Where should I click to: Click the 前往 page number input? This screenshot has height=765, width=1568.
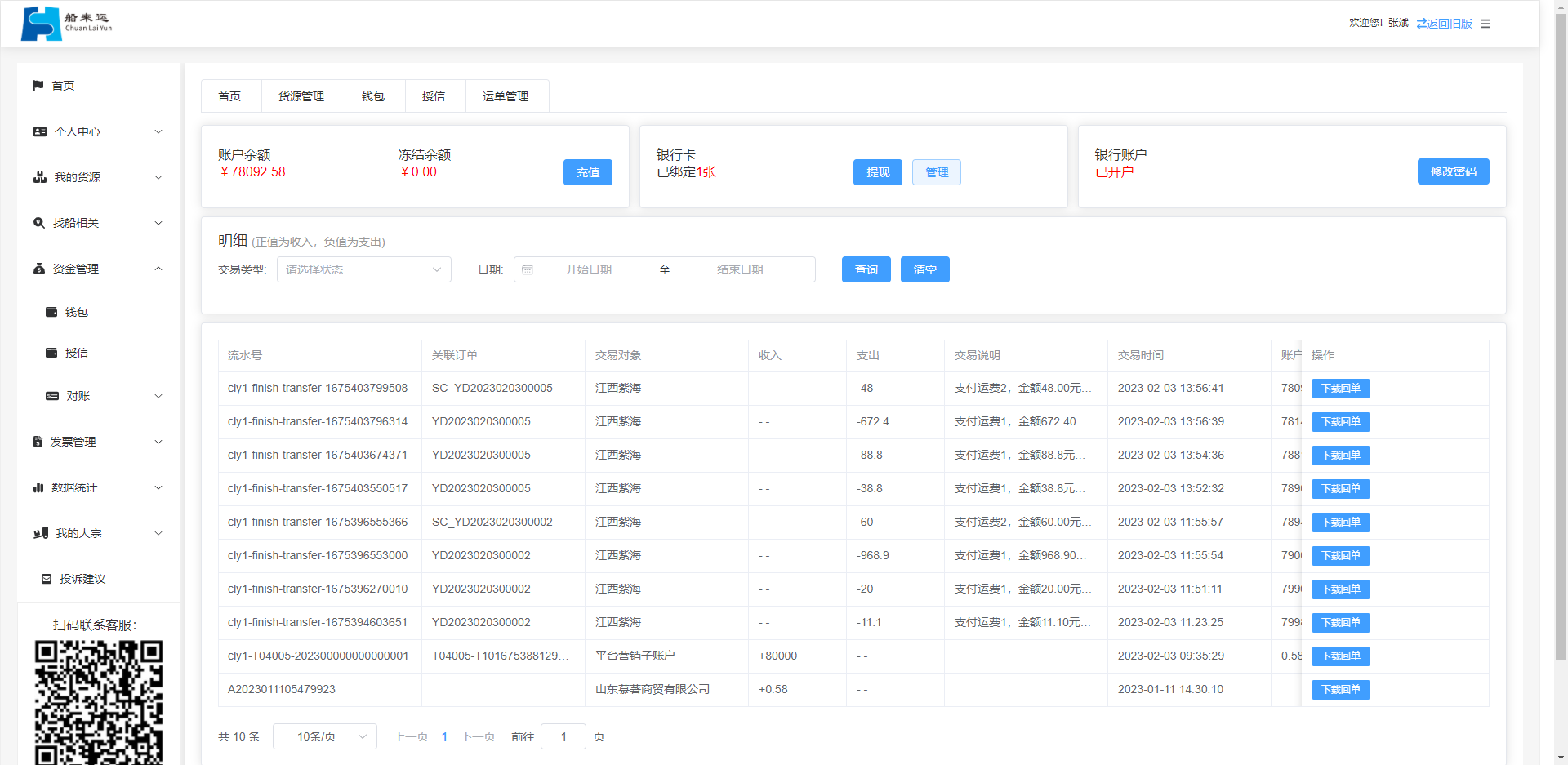click(563, 736)
